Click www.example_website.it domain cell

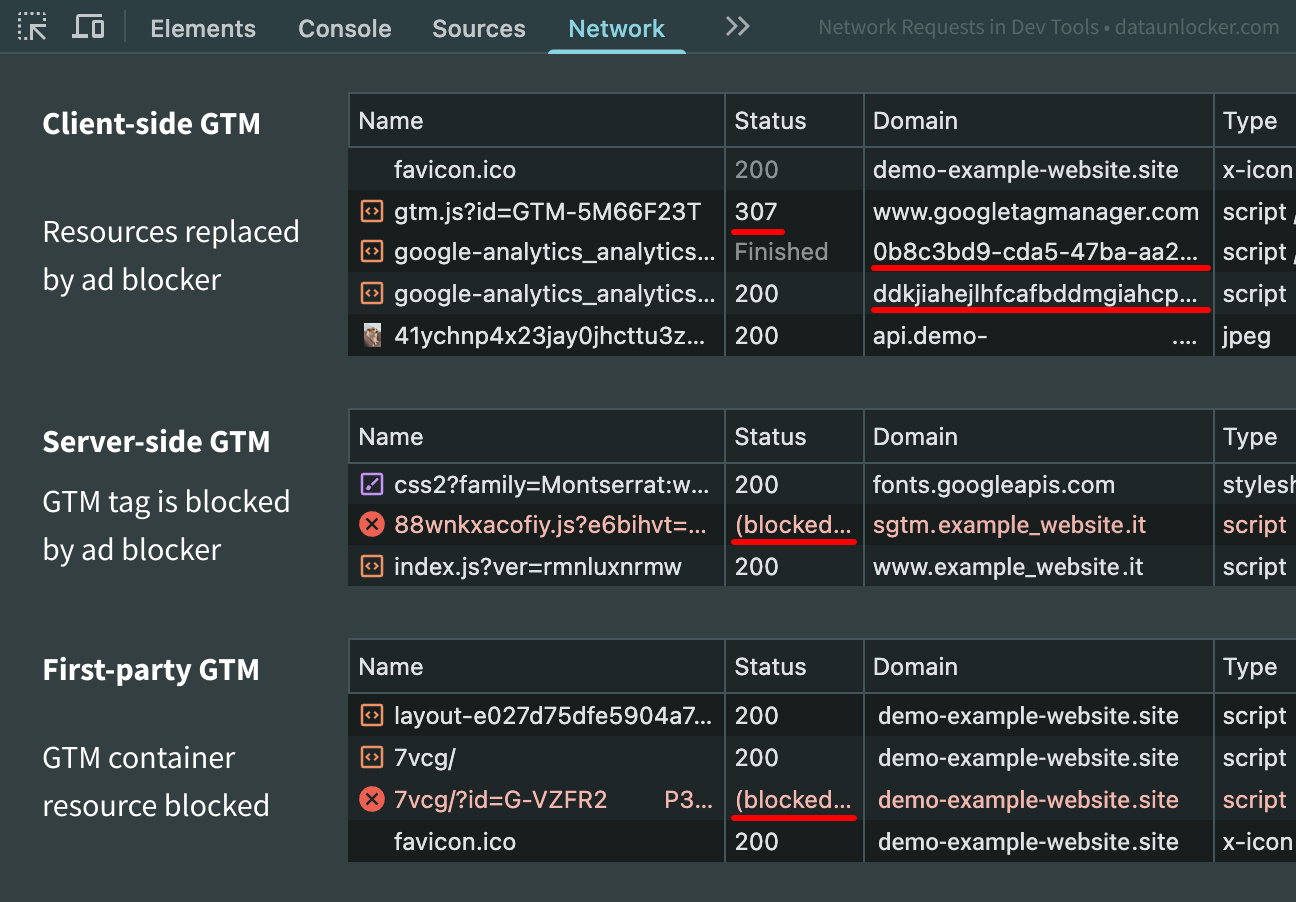point(1008,567)
